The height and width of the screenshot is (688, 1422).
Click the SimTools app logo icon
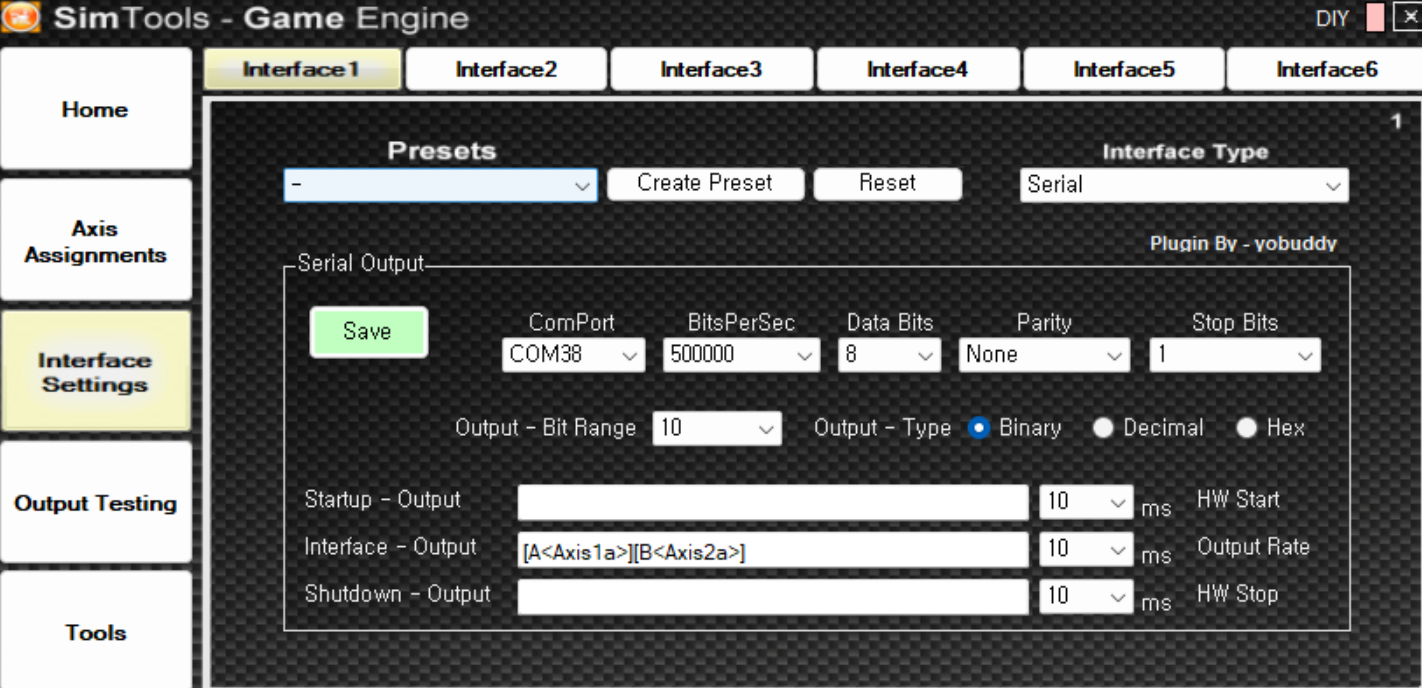coord(20,17)
